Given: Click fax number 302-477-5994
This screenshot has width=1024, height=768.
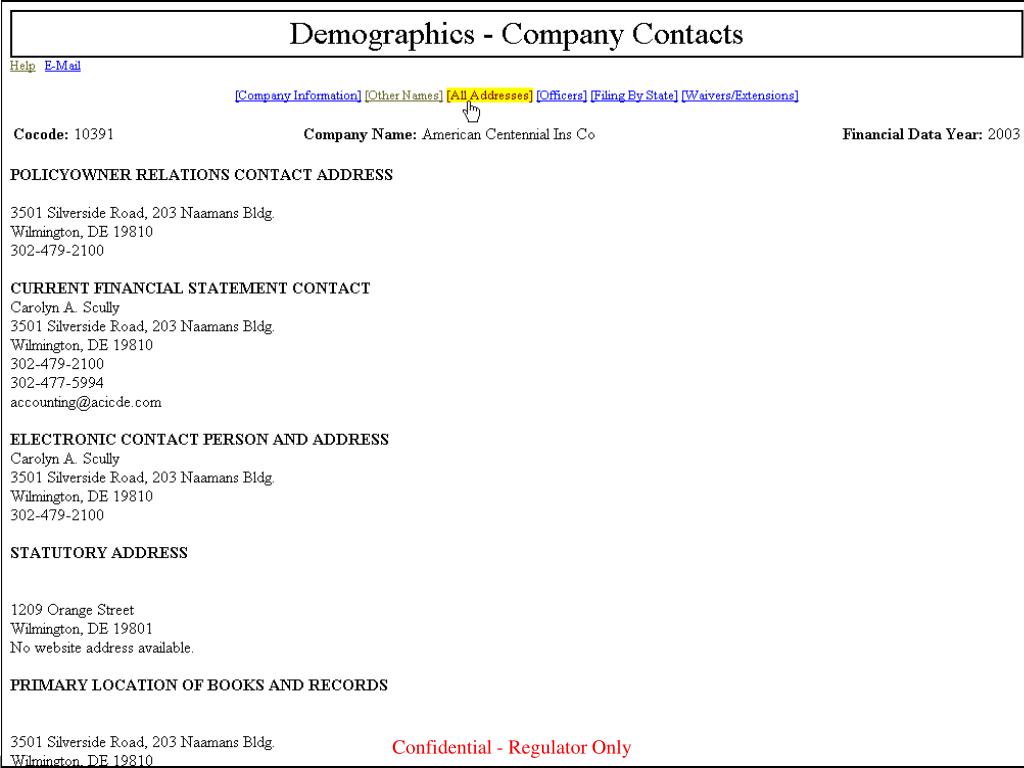Looking at the screenshot, I should pos(57,383).
